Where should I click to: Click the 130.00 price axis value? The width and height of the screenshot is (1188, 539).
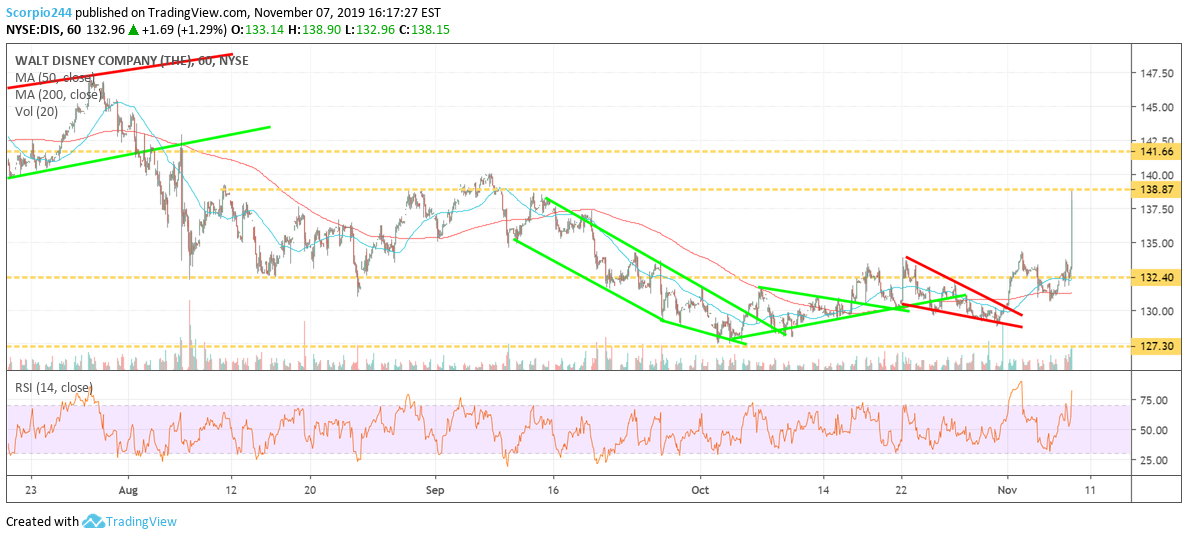tap(1156, 311)
